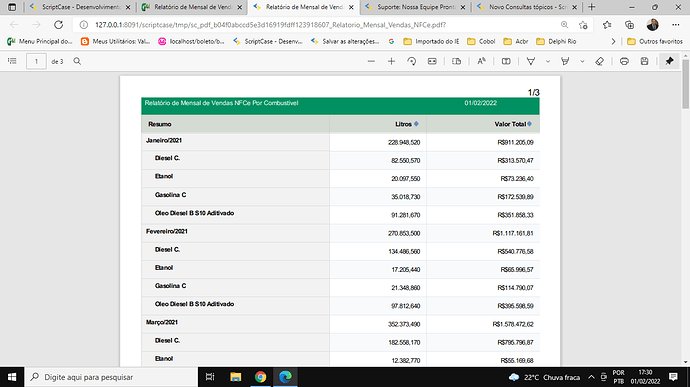Click the page number input field
This screenshot has height=387, width=690.
tap(36, 61)
